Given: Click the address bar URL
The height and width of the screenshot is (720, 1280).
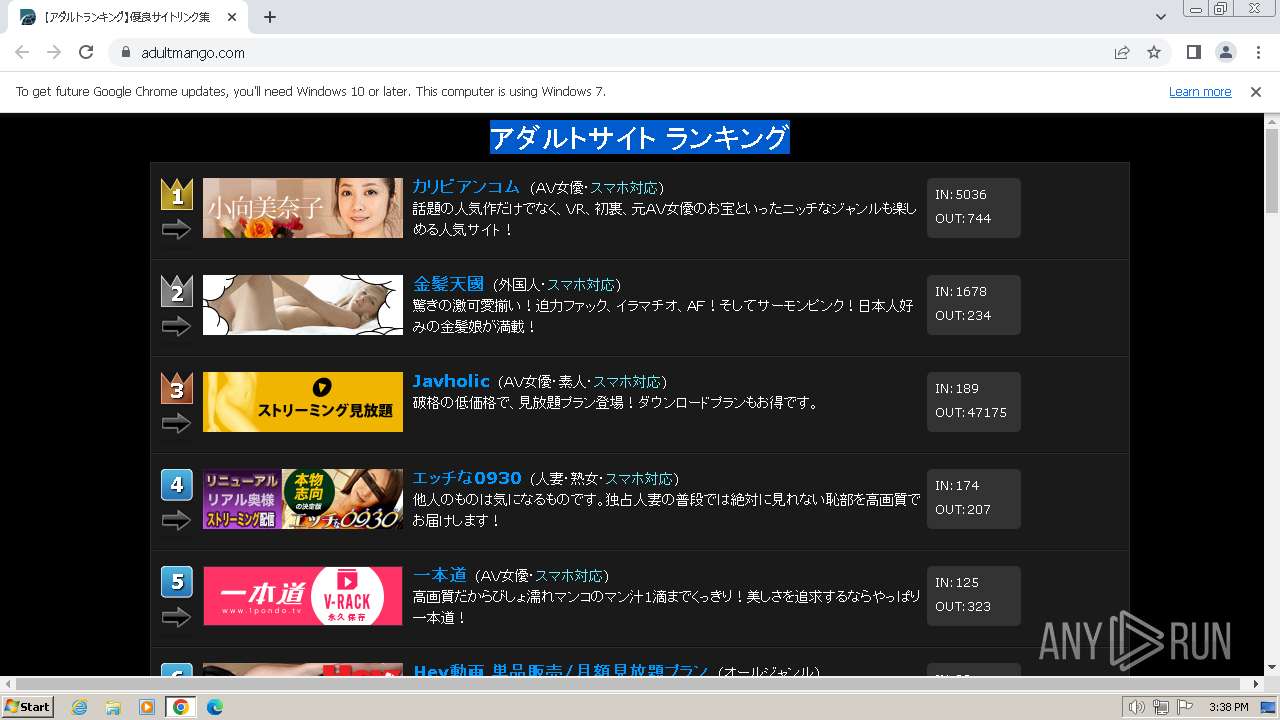Looking at the screenshot, I should (x=193, y=53).
